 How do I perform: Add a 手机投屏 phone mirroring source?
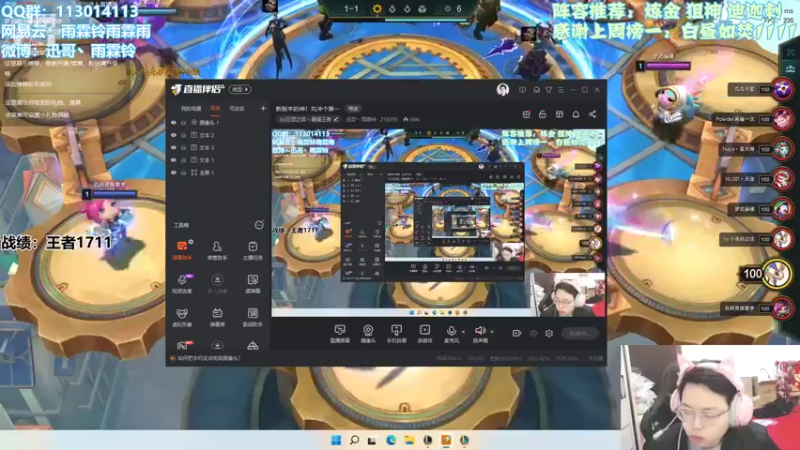396,334
